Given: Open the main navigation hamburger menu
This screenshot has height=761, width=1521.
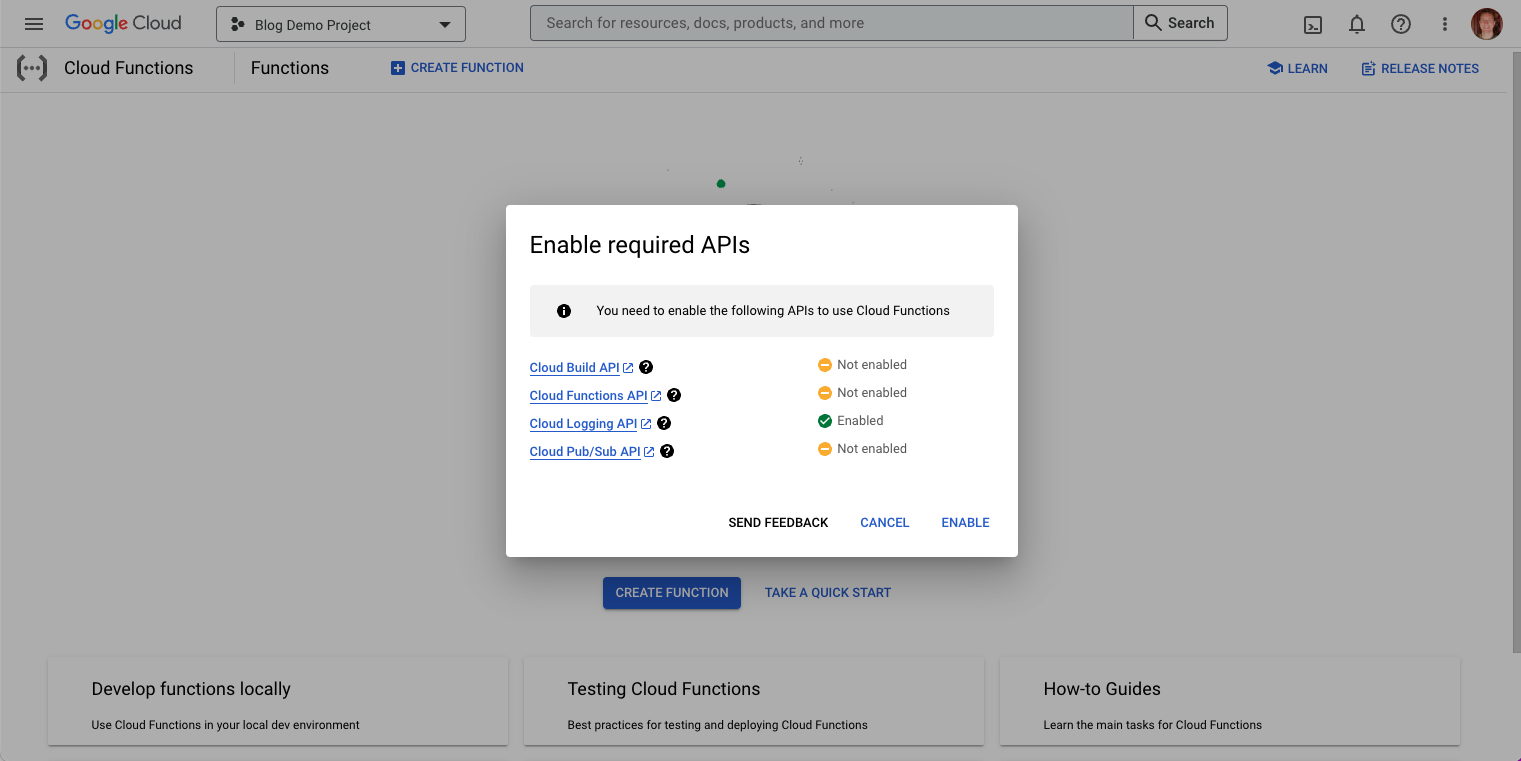Looking at the screenshot, I should pos(34,24).
